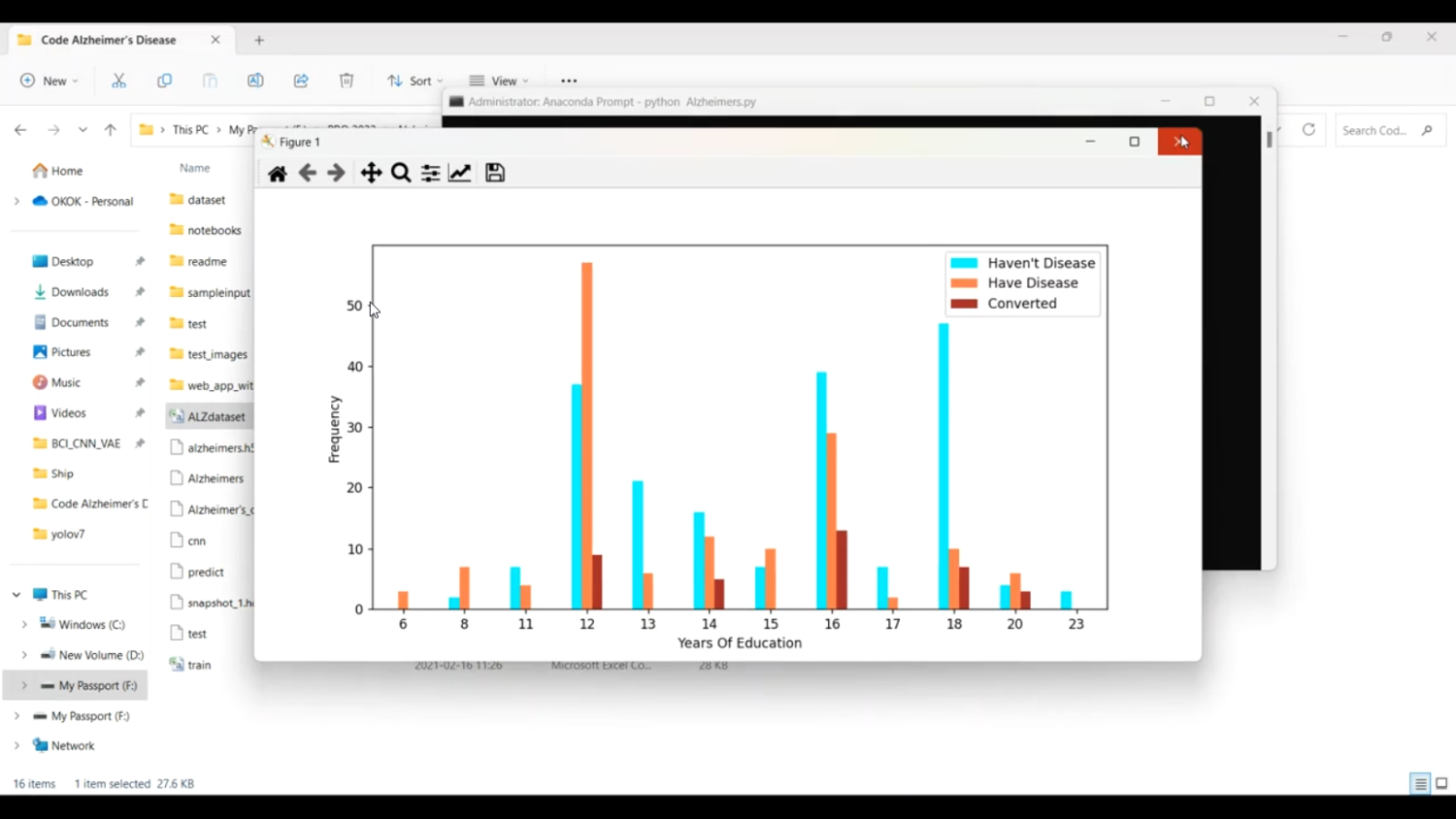Expand the Network tree node

click(x=17, y=746)
